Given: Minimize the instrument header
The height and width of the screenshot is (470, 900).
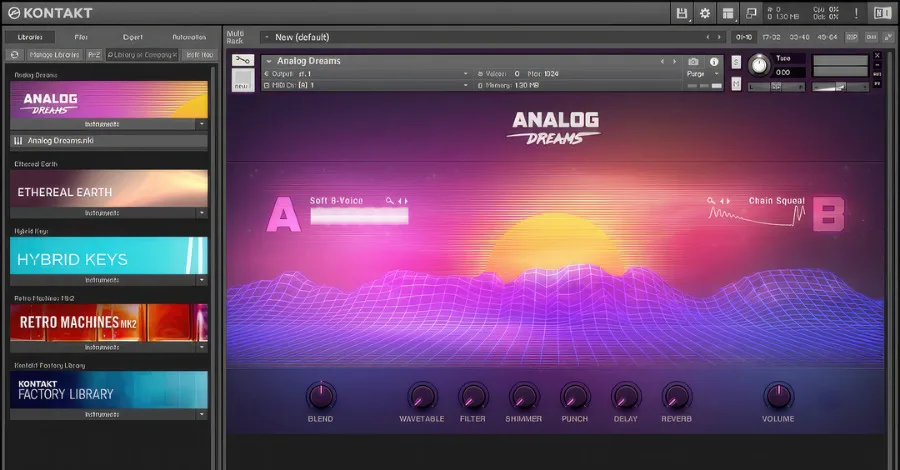Looking at the screenshot, I should [x=877, y=65].
